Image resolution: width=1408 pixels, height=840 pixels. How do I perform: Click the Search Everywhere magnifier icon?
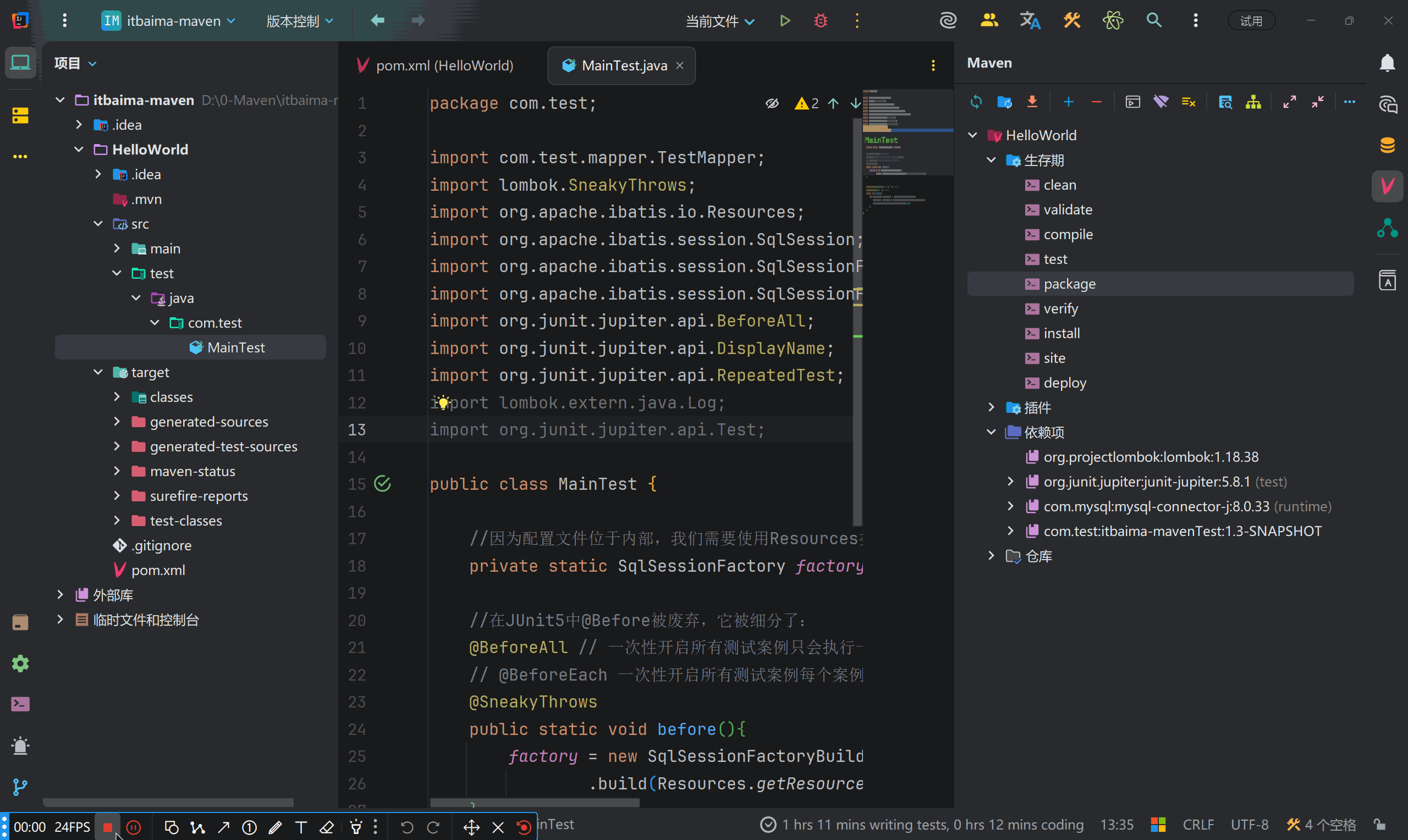tap(1154, 21)
